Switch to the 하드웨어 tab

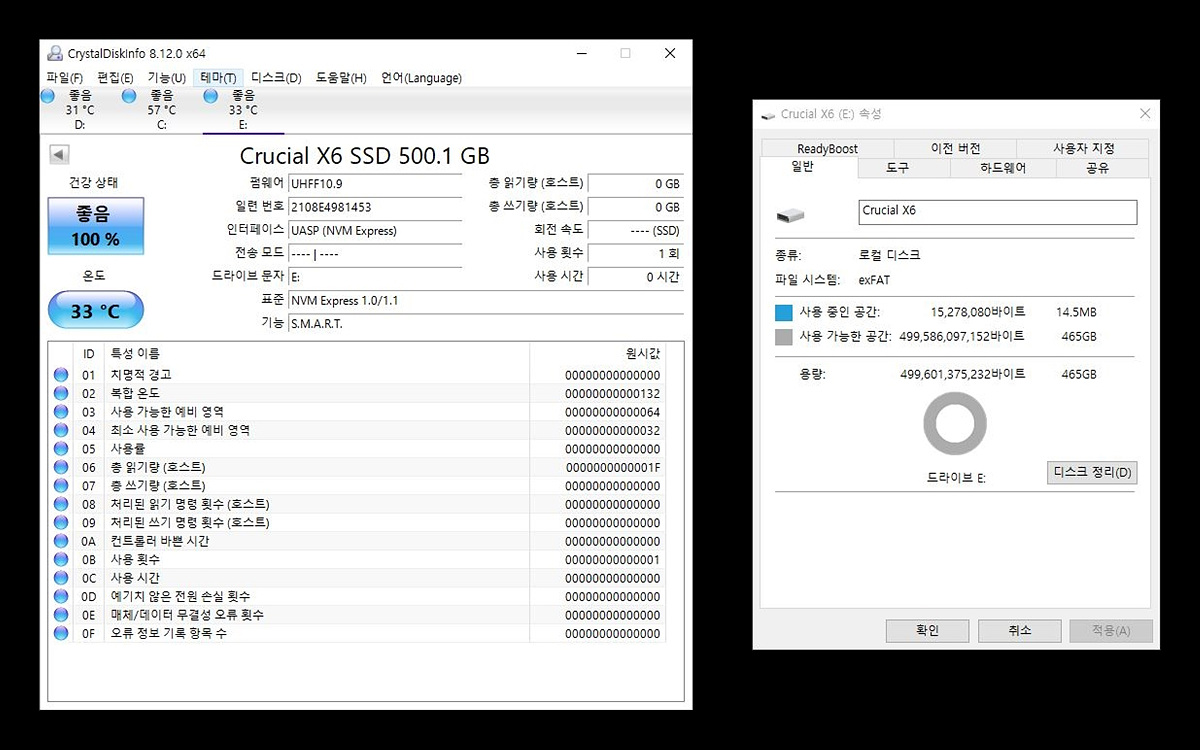(1003, 168)
